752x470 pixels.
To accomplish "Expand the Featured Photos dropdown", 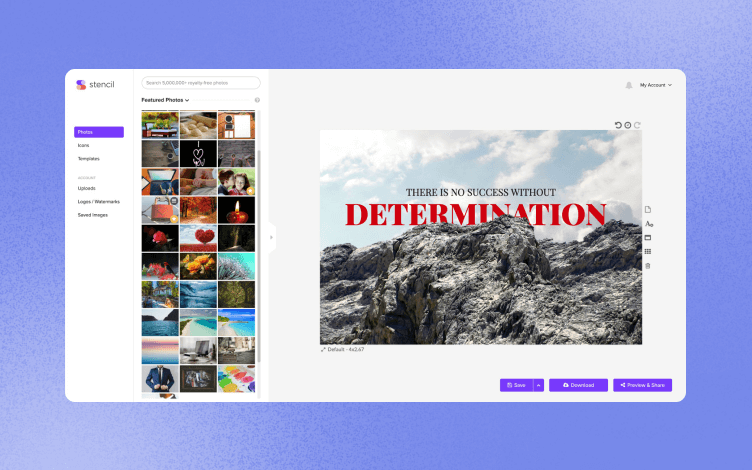I will coord(165,100).
